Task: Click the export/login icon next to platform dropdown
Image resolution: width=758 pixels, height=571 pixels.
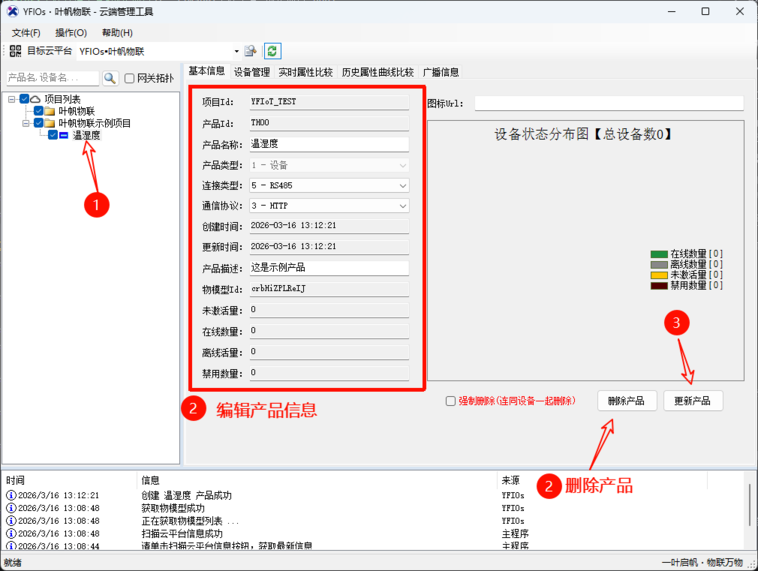Action: coord(250,51)
